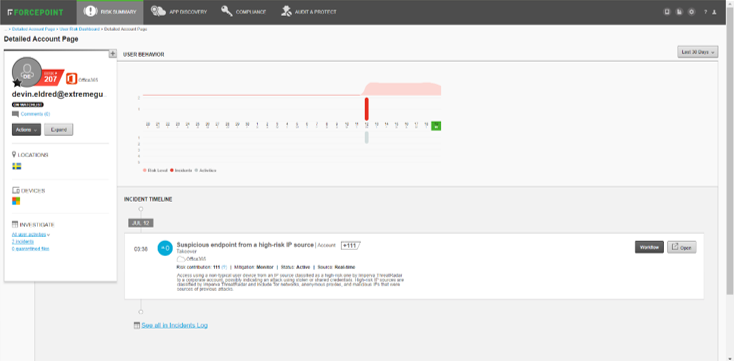
Task: Click the risk score 207 badge
Action: pyautogui.click(x=51, y=77)
